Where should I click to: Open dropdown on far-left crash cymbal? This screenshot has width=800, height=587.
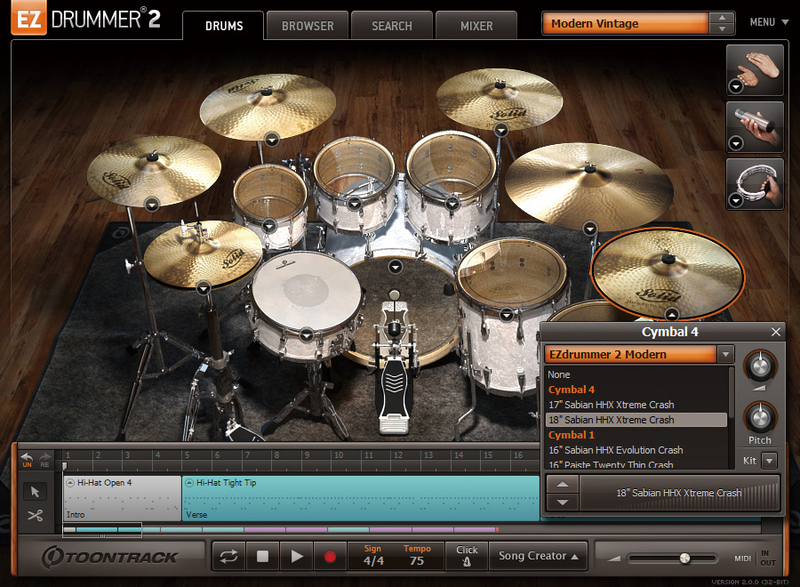(152, 205)
